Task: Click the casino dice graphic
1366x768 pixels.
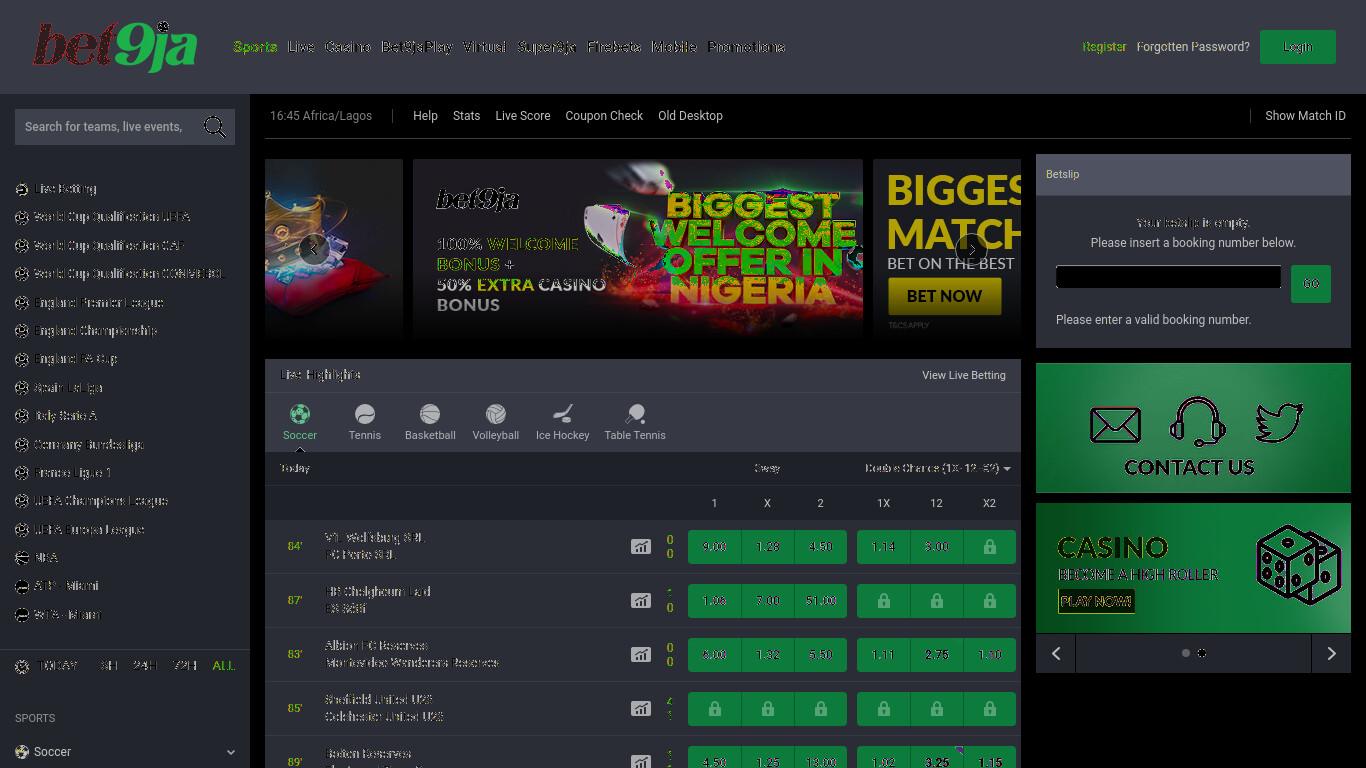Action: click(1298, 565)
